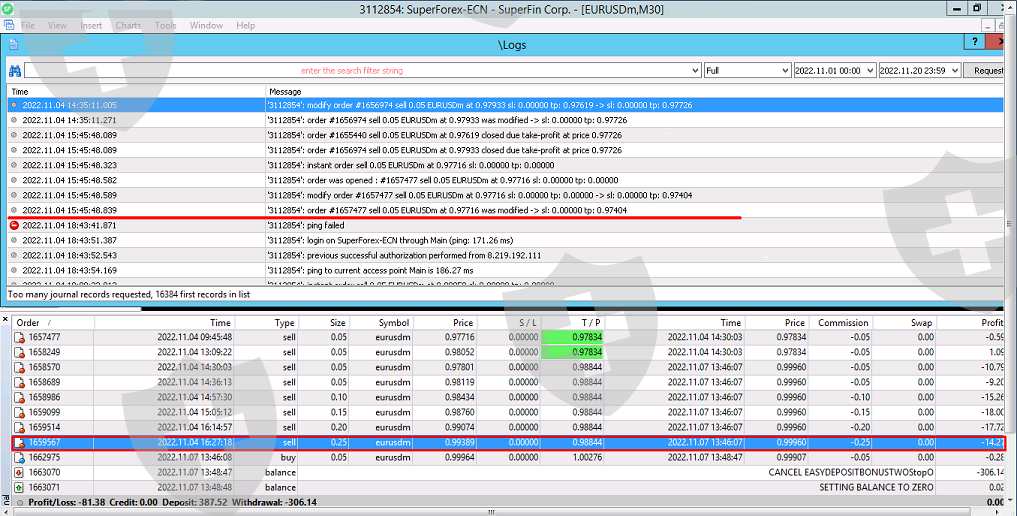Click the Logs window help question mark
The width and height of the screenshot is (1017, 516).
(973, 43)
